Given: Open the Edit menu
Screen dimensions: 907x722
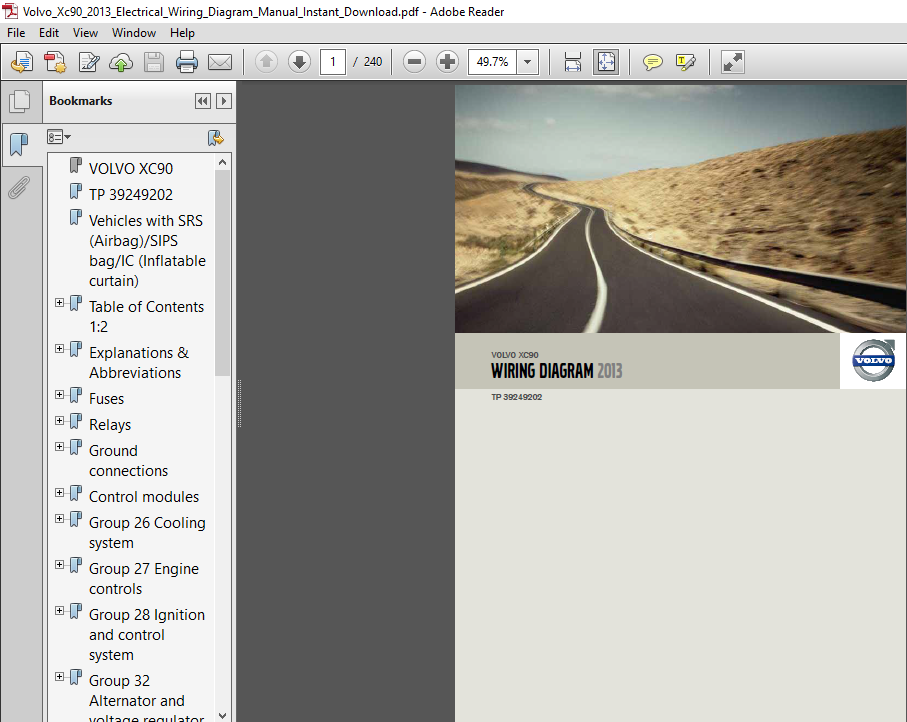Looking at the screenshot, I should click(x=49, y=33).
